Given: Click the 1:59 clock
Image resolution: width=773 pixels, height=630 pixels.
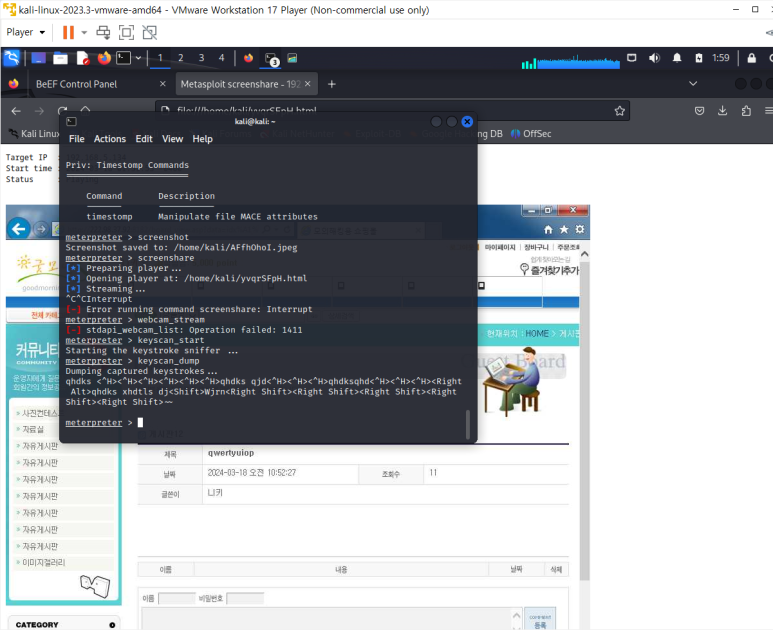Looking at the screenshot, I should tap(721, 58).
